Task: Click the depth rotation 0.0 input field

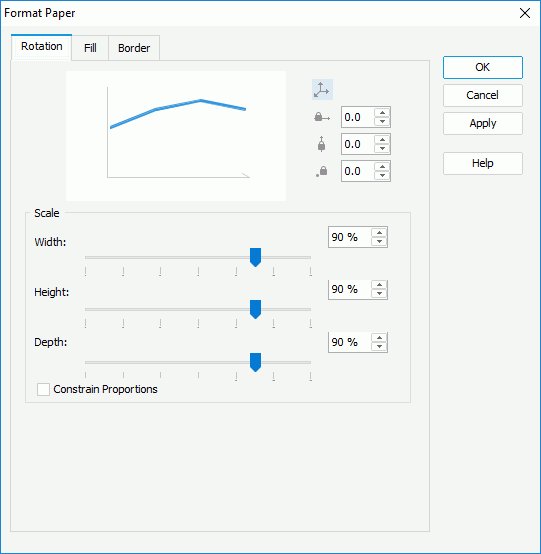Action: tap(358, 171)
